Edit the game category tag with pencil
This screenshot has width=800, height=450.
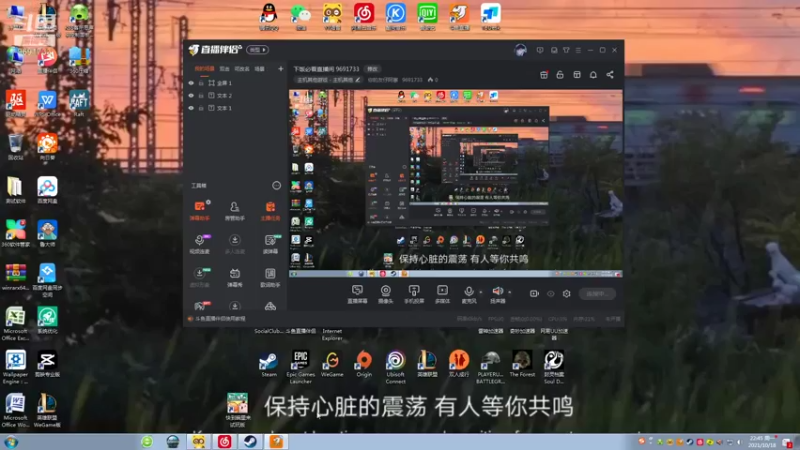click(x=329, y=80)
